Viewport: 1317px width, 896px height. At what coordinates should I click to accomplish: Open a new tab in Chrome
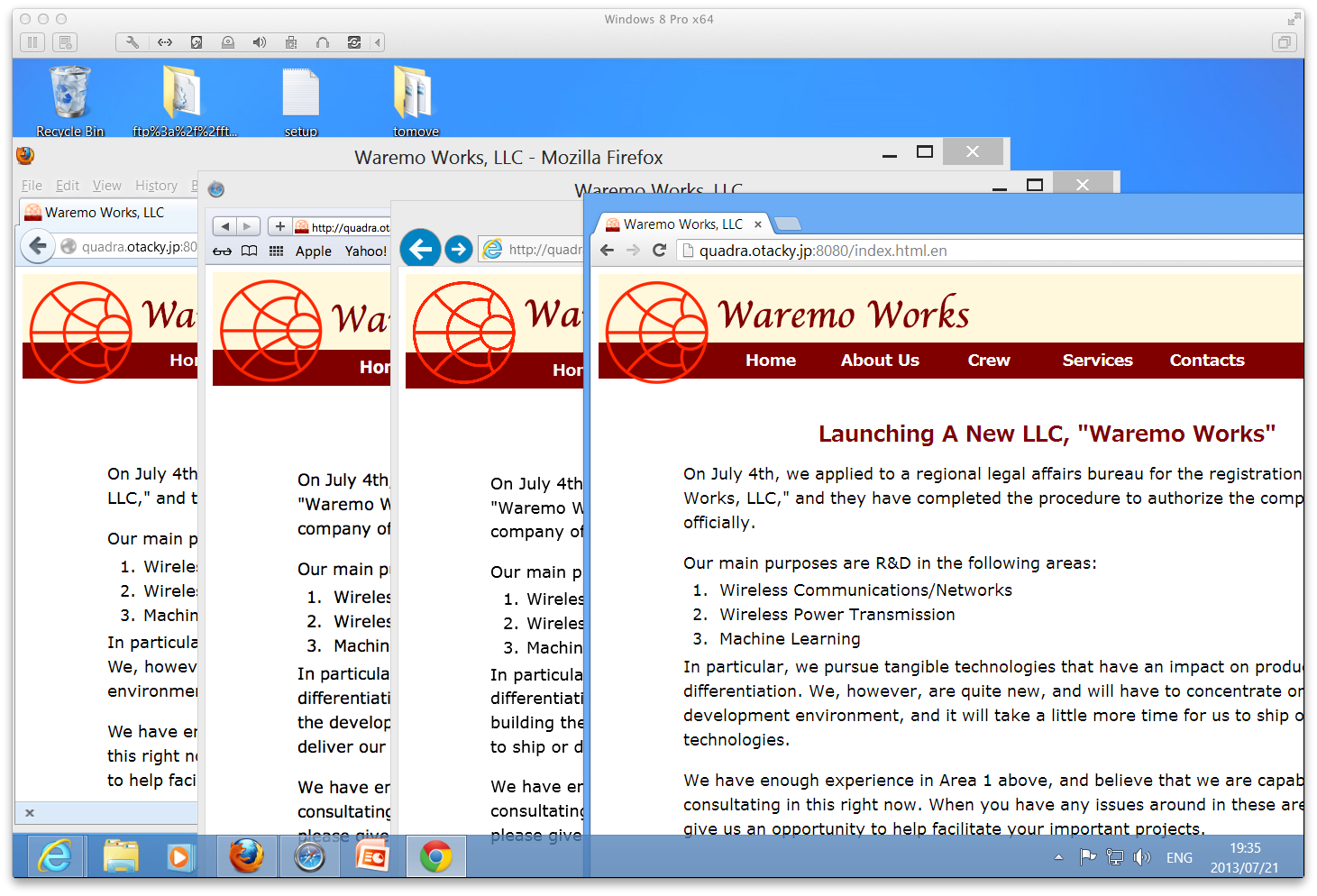[788, 224]
